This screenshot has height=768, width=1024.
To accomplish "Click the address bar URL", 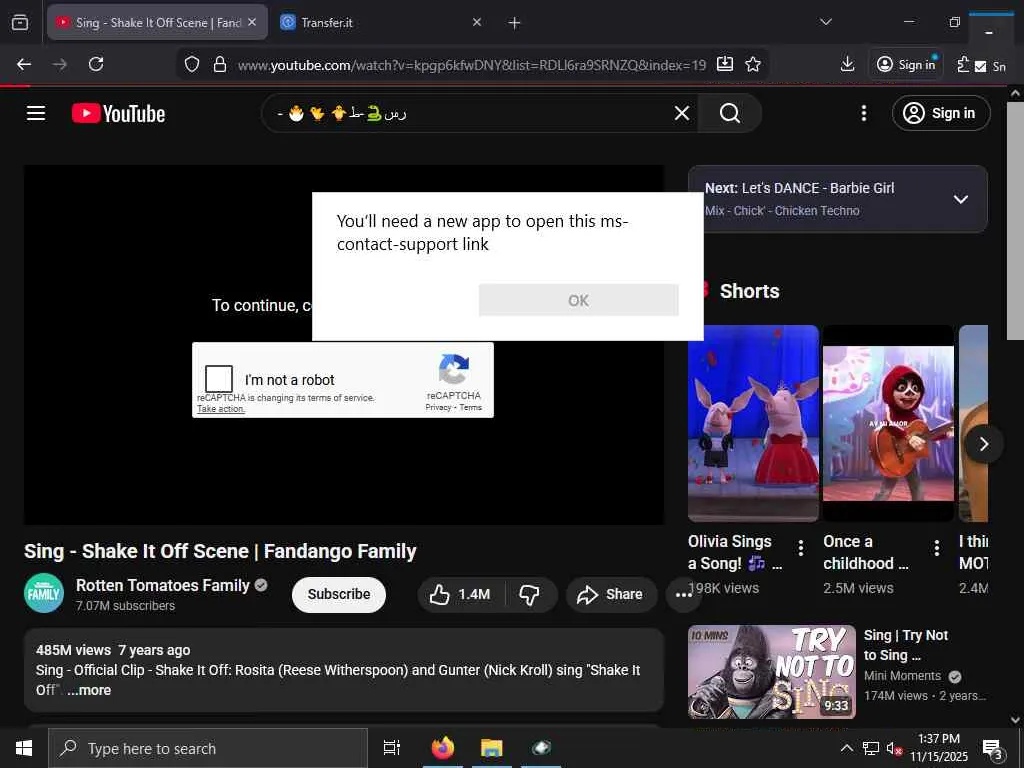I will 472,65.
